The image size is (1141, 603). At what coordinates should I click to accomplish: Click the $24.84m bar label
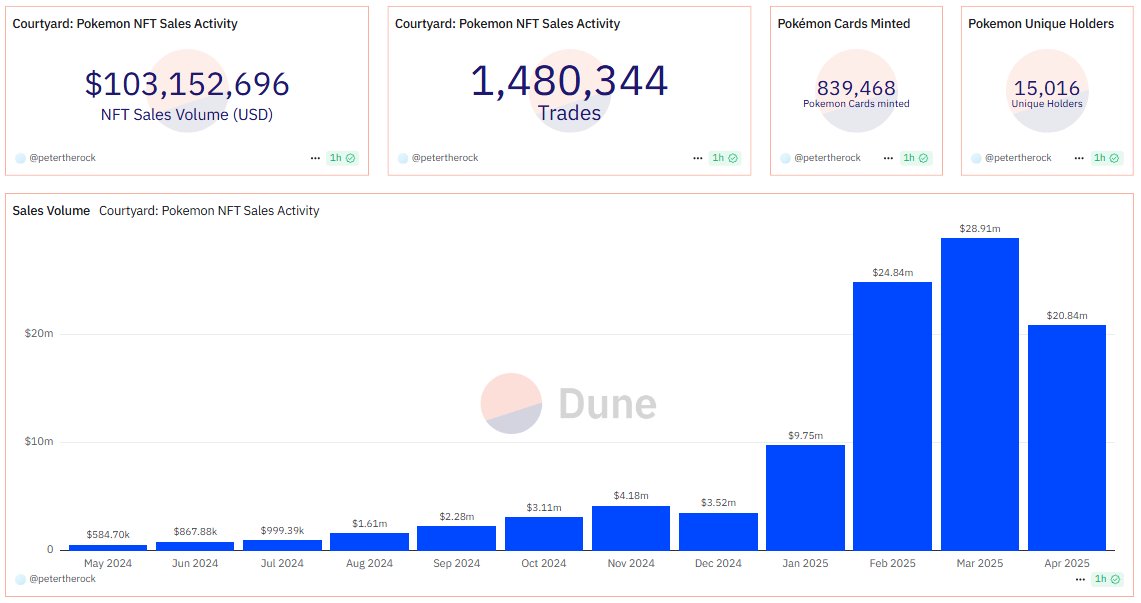(x=893, y=273)
